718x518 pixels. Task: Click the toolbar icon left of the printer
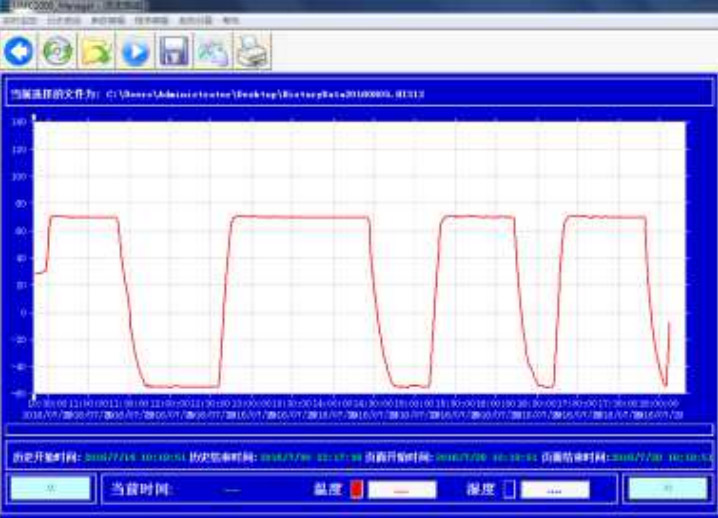[x=212, y=49]
